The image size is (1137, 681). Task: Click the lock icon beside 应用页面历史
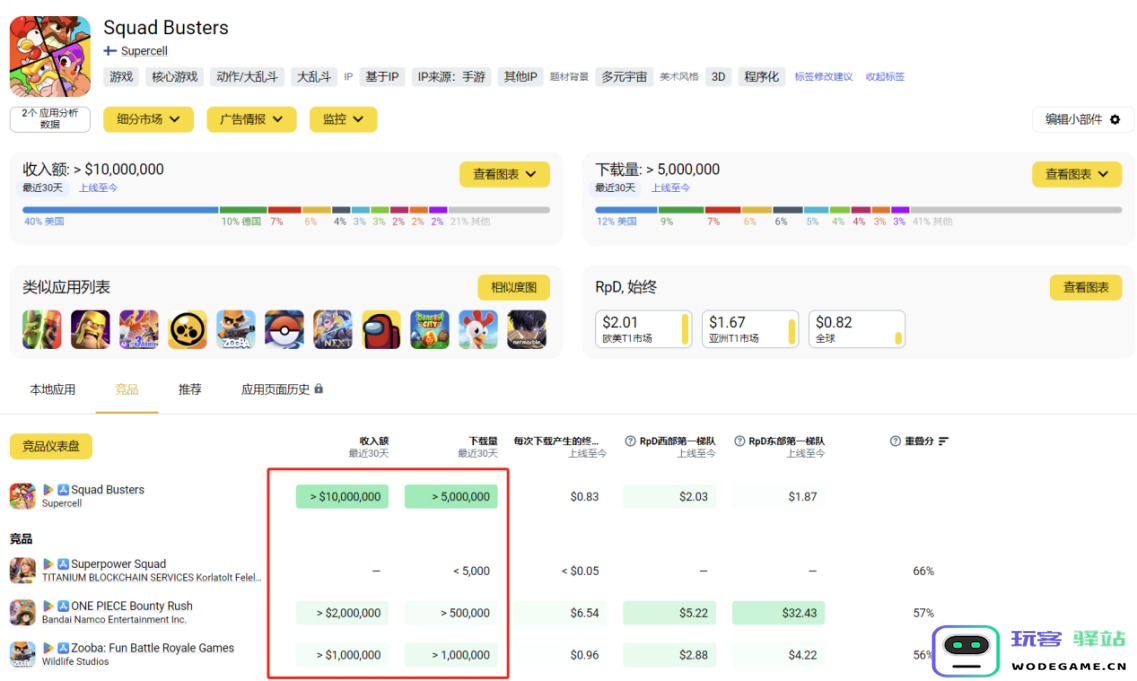pos(318,389)
